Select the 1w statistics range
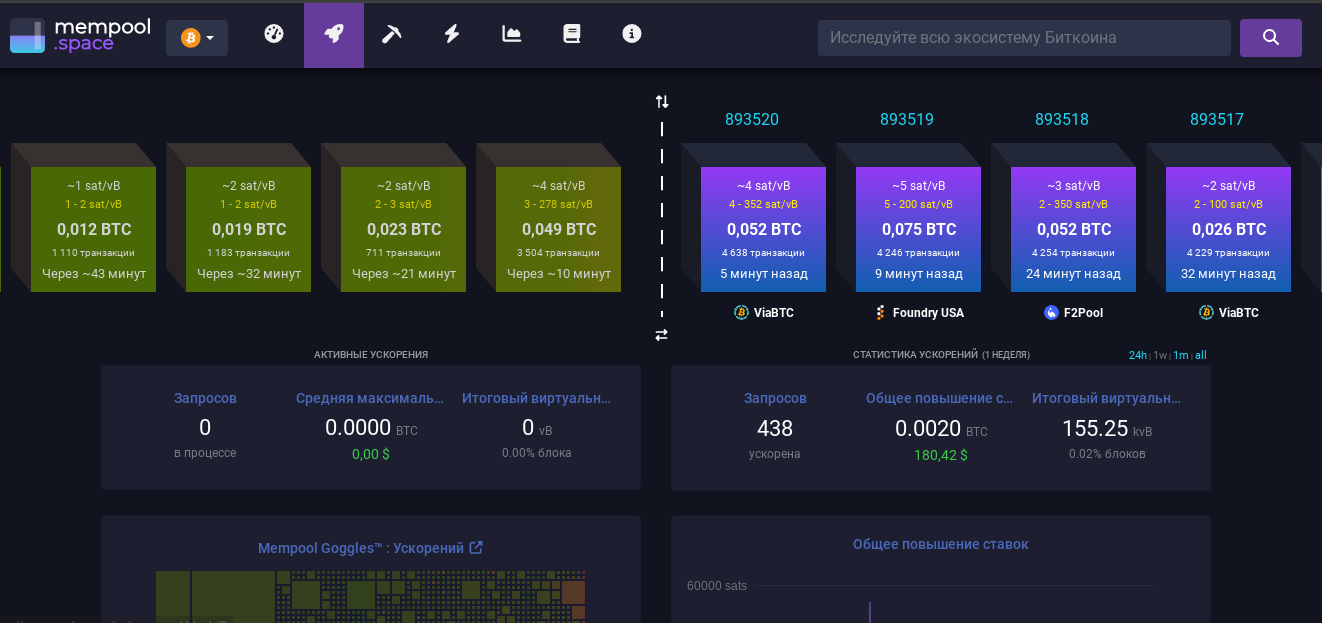The width and height of the screenshot is (1322, 623). 1160,355
